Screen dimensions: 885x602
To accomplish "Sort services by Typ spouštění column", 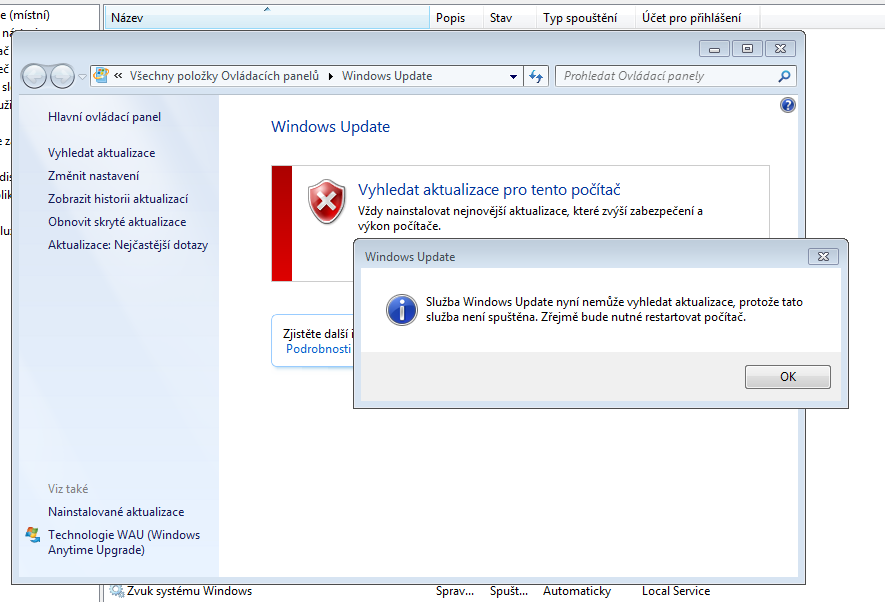I will (x=586, y=17).
